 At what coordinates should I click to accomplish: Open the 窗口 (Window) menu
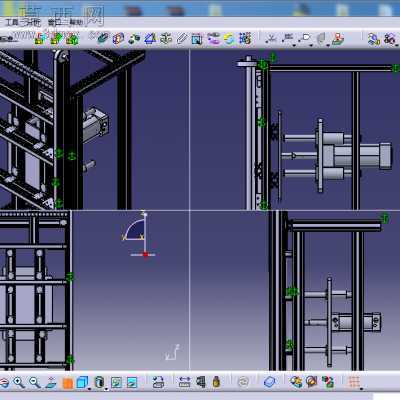(55, 23)
